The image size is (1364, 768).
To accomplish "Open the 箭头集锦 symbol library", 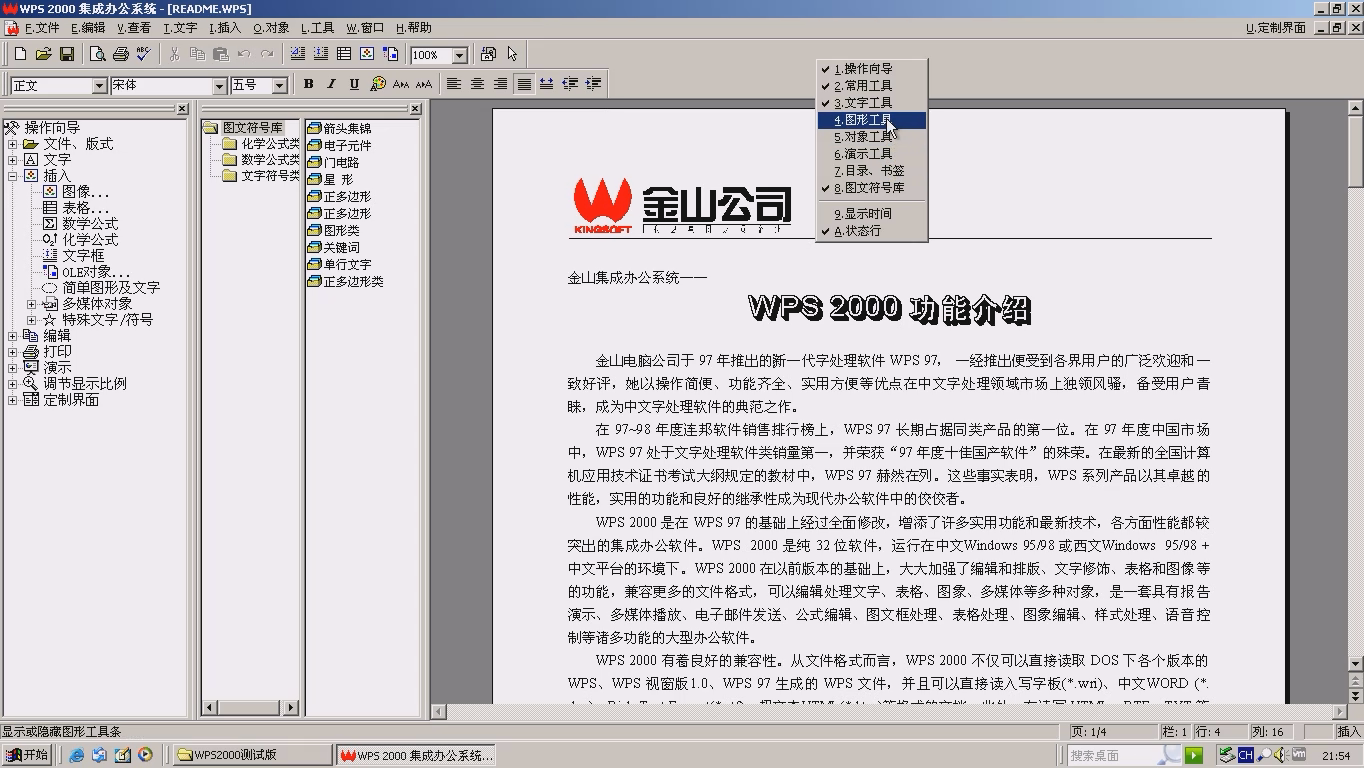I will (339, 128).
